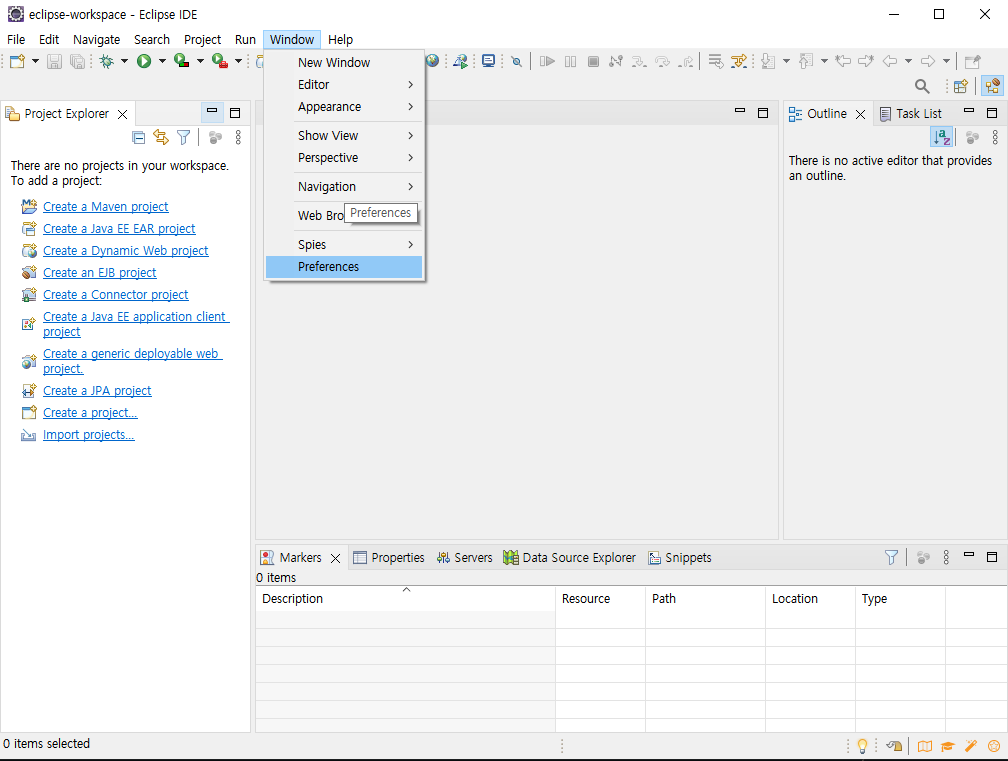The width and height of the screenshot is (1008, 761).
Task: Click Create a Maven project link
Action: pyautogui.click(x=105, y=206)
